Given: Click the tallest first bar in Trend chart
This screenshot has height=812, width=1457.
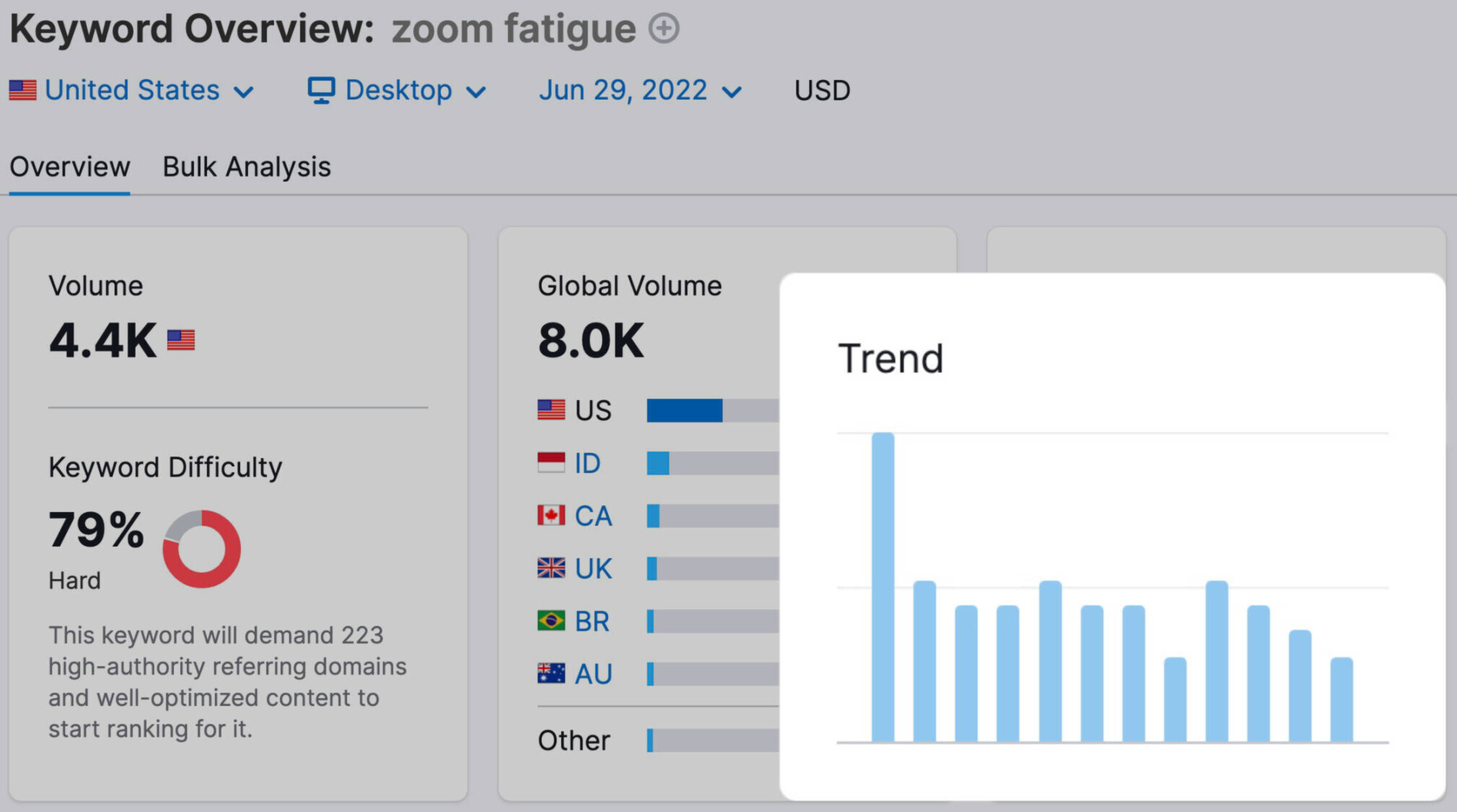Looking at the screenshot, I should [x=883, y=587].
